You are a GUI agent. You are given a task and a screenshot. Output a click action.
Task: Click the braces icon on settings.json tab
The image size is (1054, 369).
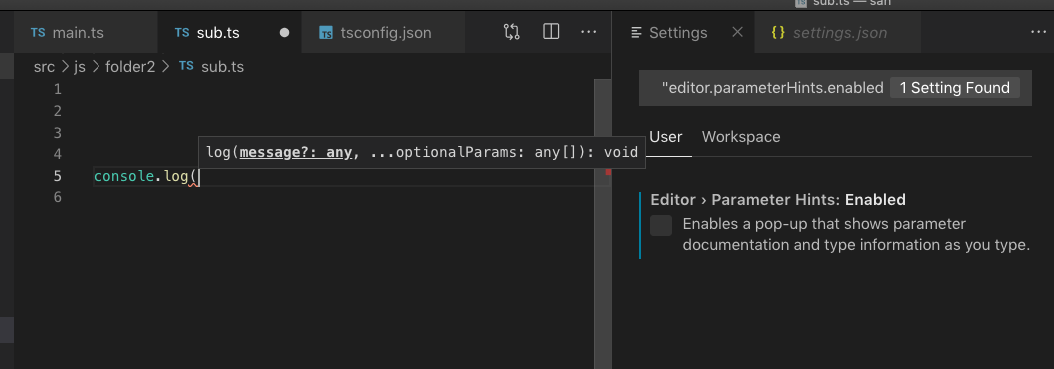coord(778,32)
